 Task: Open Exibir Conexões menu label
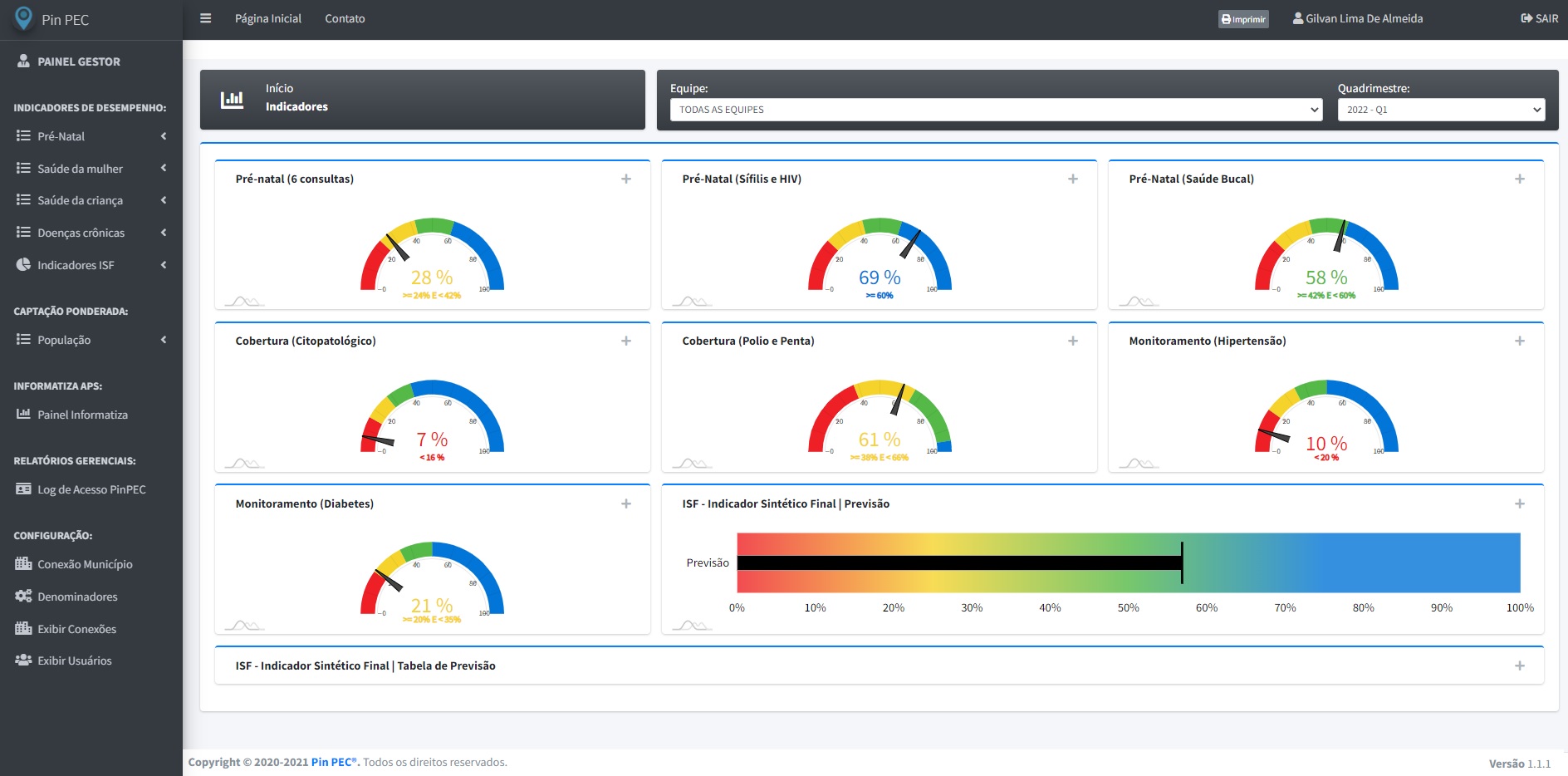pyautogui.click(x=76, y=629)
